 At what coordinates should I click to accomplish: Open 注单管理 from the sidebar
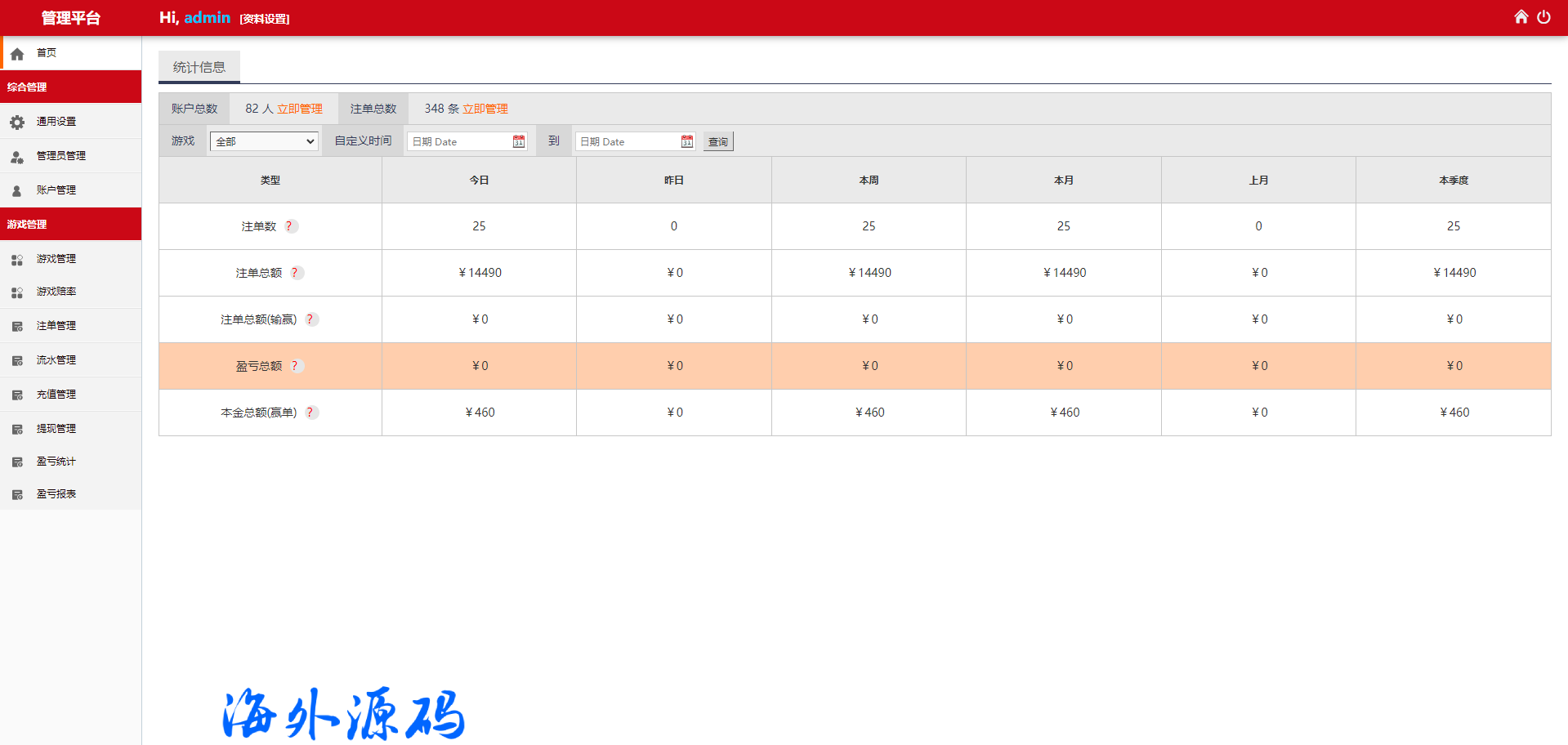56,326
